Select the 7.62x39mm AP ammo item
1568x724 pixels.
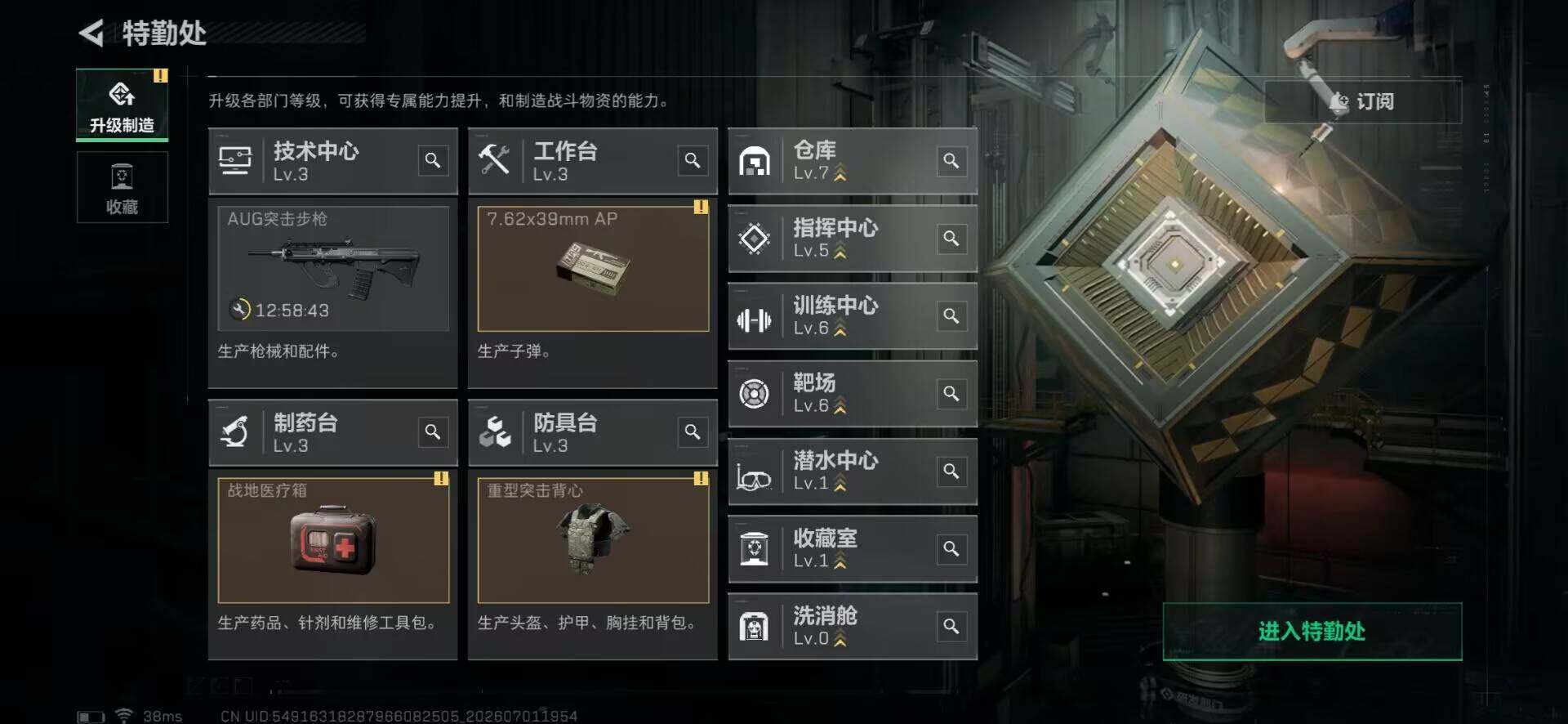pyautogui.click(x=593, y=268)
